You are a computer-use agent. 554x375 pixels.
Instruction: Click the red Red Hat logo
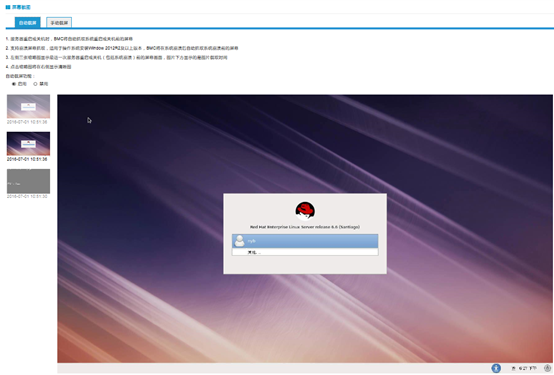[x=305, y=211]
